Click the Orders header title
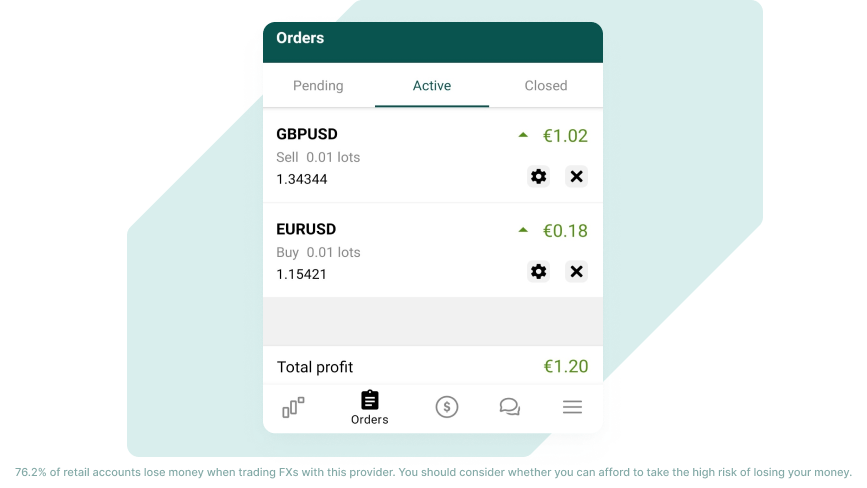Screen dimensions: 867x488 click(x=300, y=38)
